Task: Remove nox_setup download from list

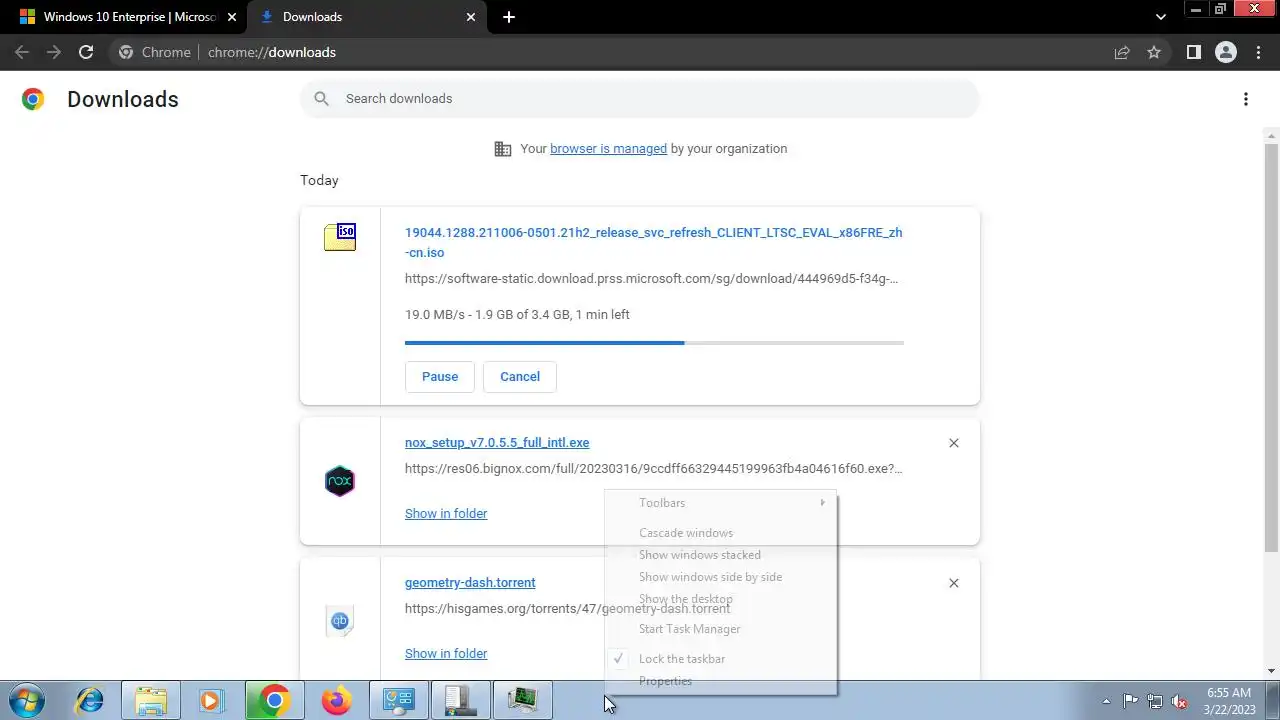Action: 953,443
